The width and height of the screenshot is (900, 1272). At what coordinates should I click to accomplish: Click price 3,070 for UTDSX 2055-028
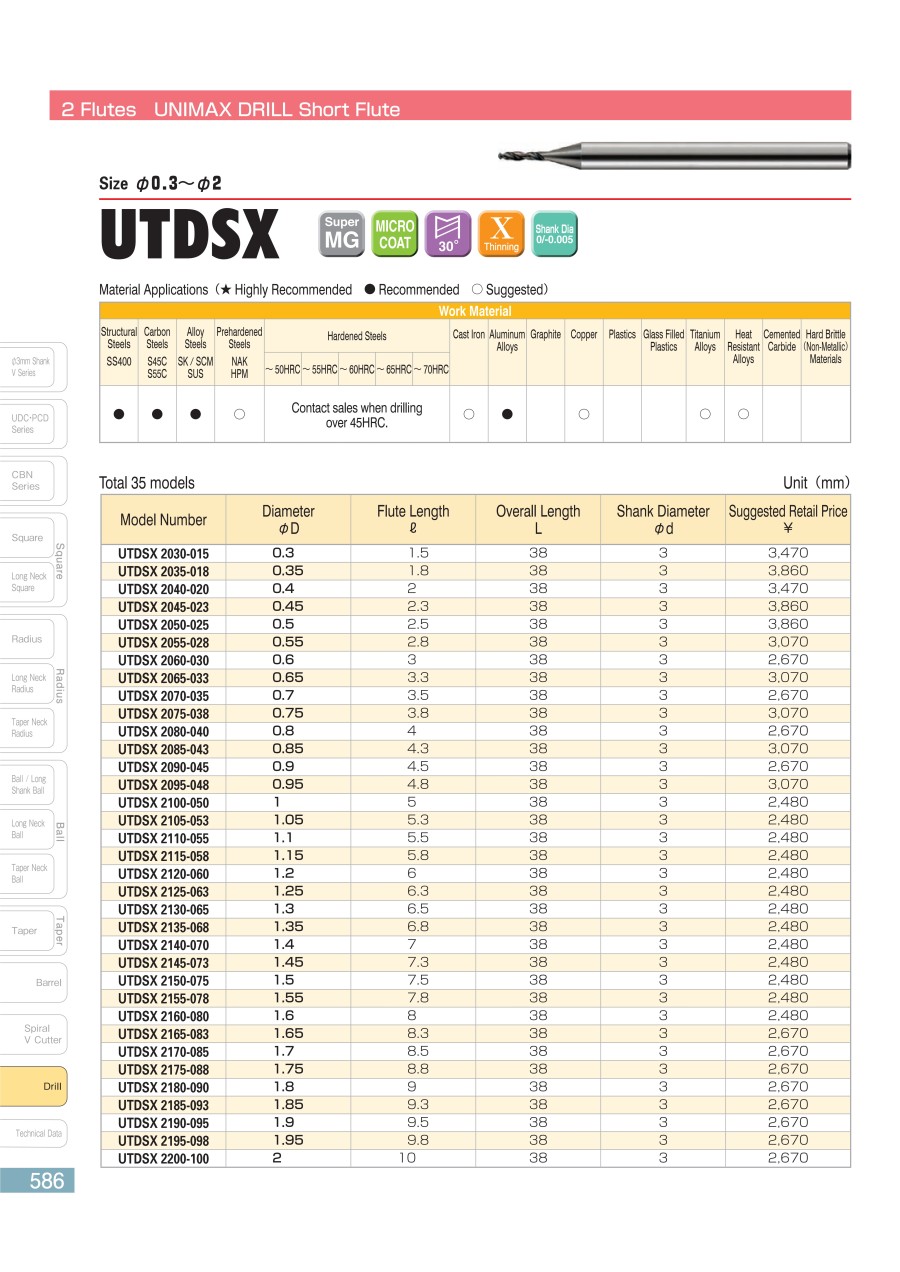click(788, 642)
